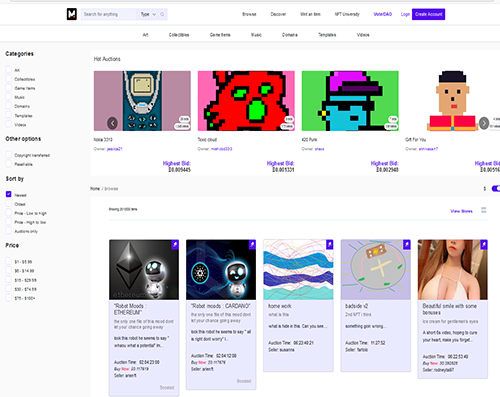Viewport: 500px width, 397px height.
Task: Uncheck the Newest sort checkbox
Action: pyautogui.click(x=9, y=194)
